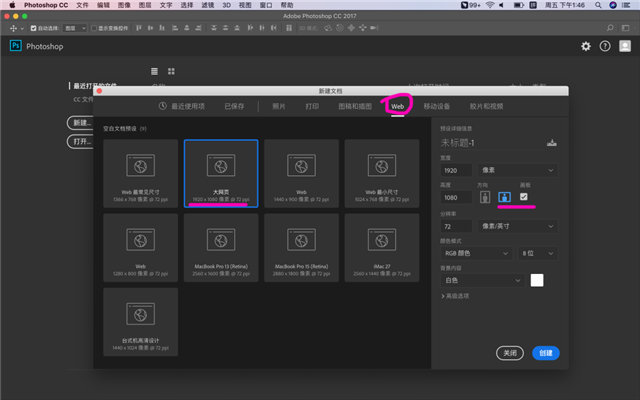Click the height field showing 1080
Screen dimensions: 640x400
click(456, 198)
